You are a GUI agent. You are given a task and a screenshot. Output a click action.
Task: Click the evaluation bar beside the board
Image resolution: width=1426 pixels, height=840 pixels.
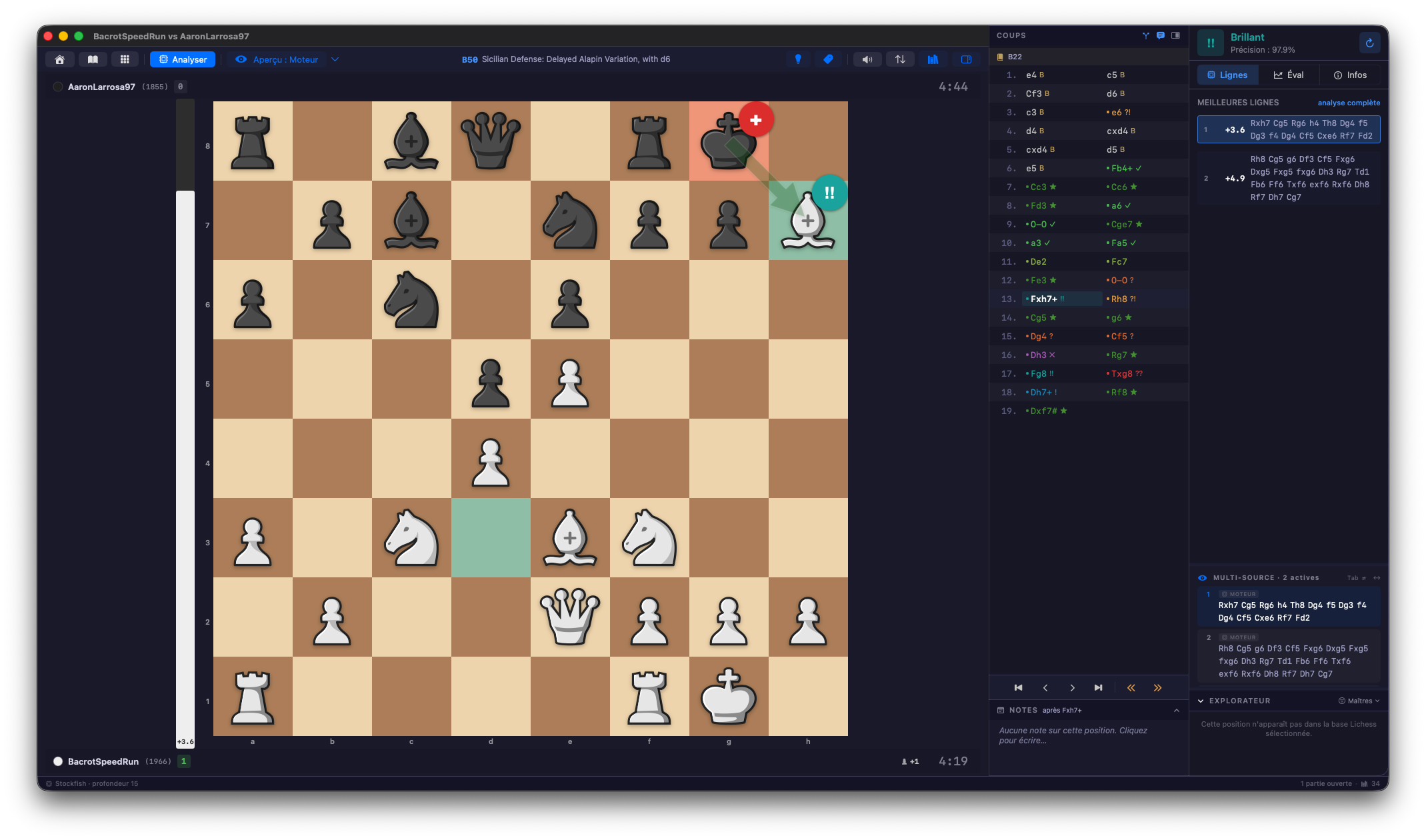185,423
